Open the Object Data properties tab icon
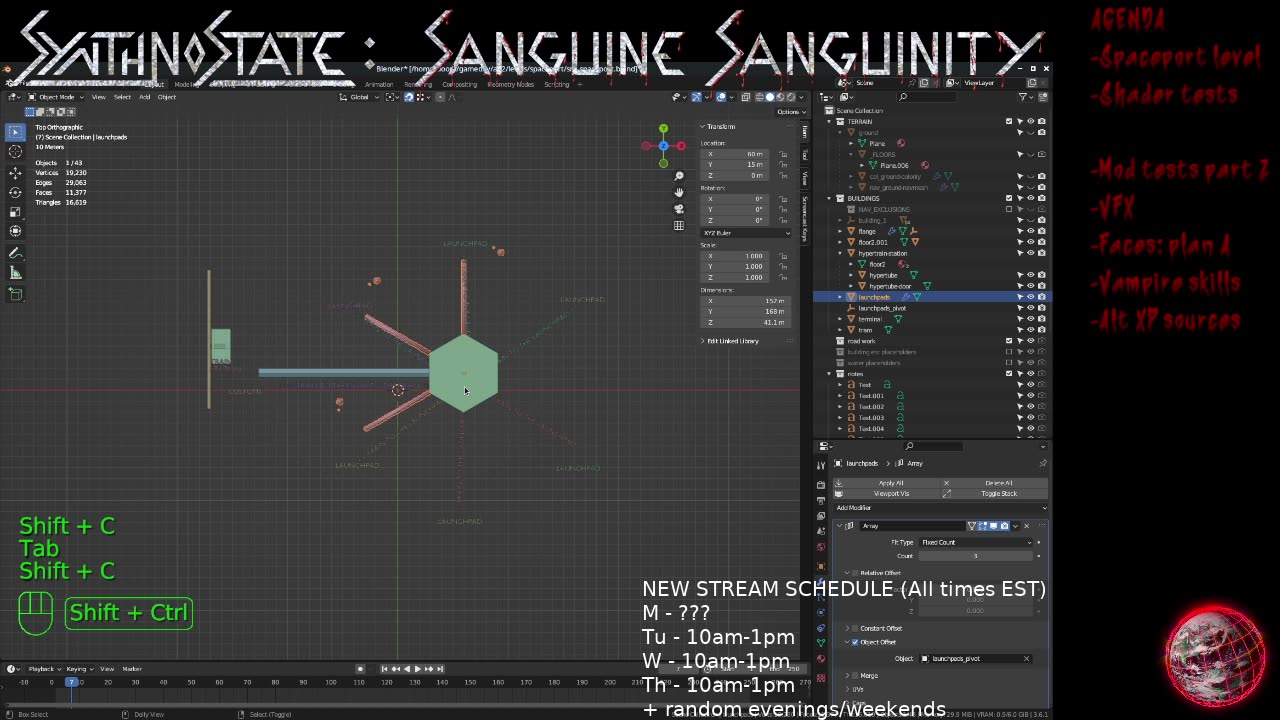Screen dimensions: 1280x720 [x=822, y=643]
